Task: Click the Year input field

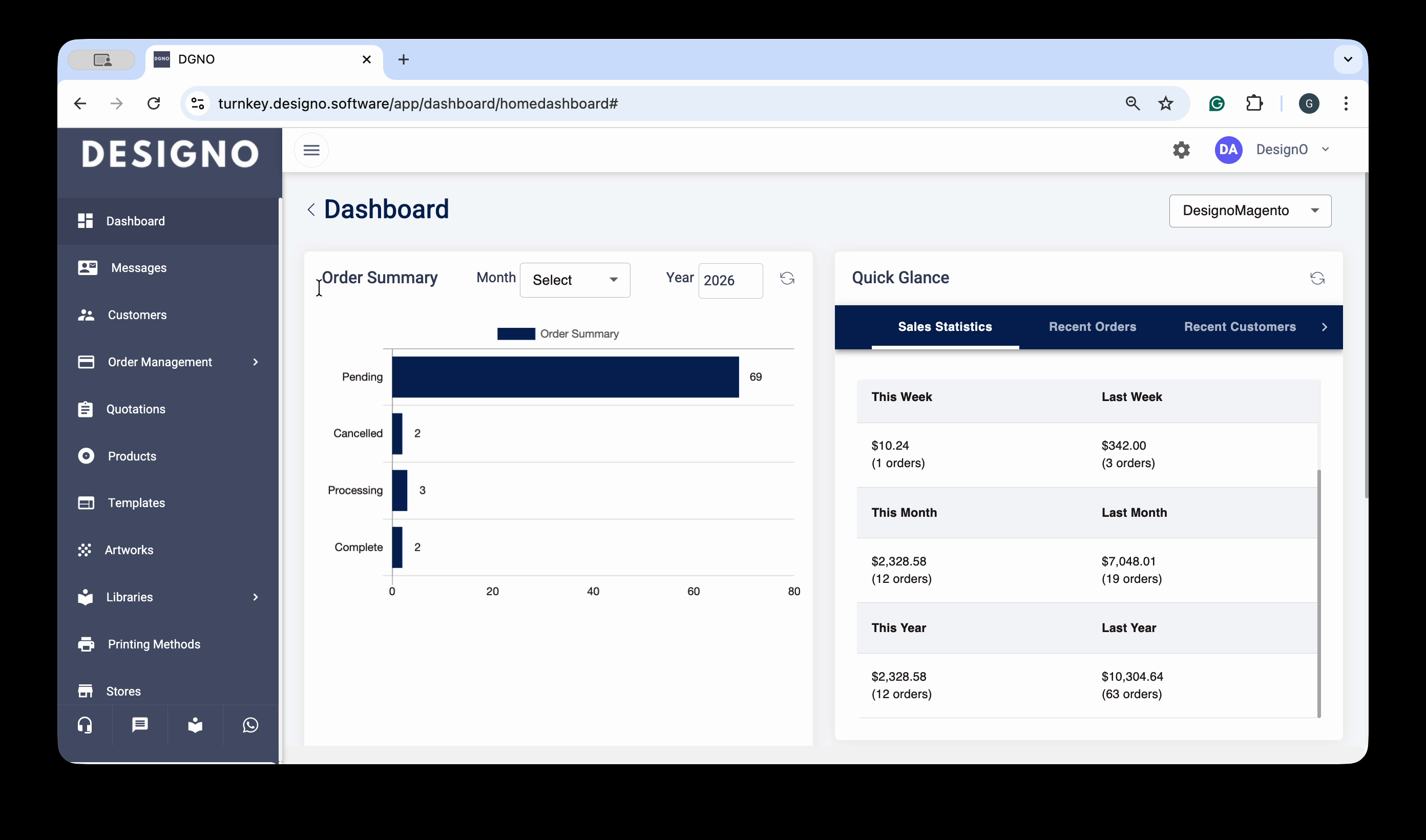Action: (730, 280)
